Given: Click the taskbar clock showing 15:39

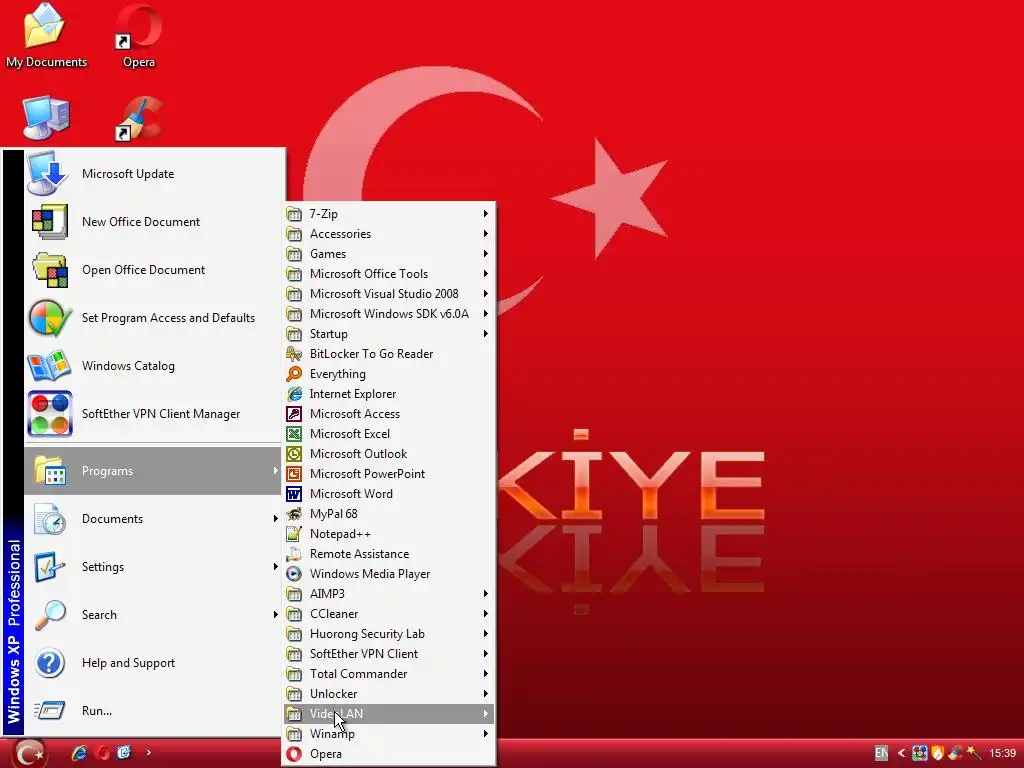Looking at the screenshot, I should click(x=1002, y=753).
